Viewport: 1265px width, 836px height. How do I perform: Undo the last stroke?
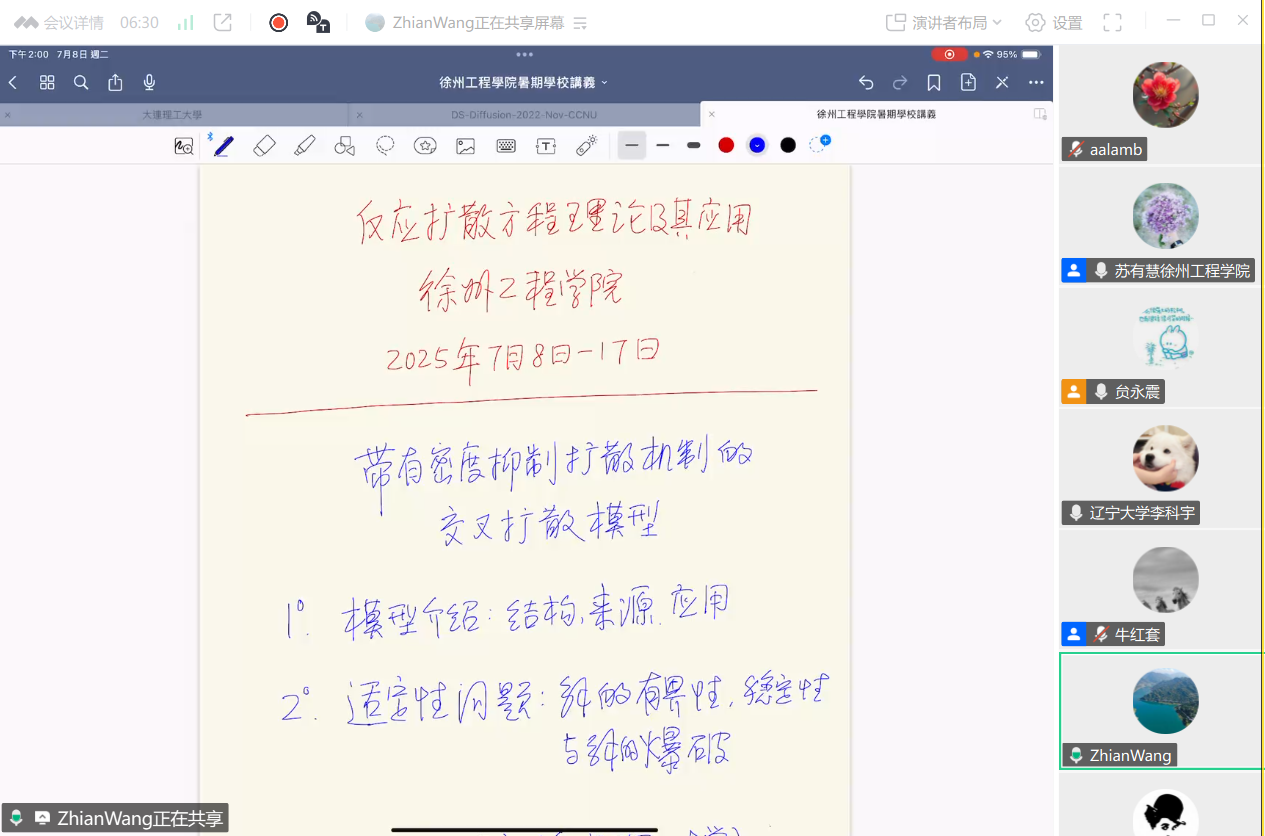[x=866, y=83]
